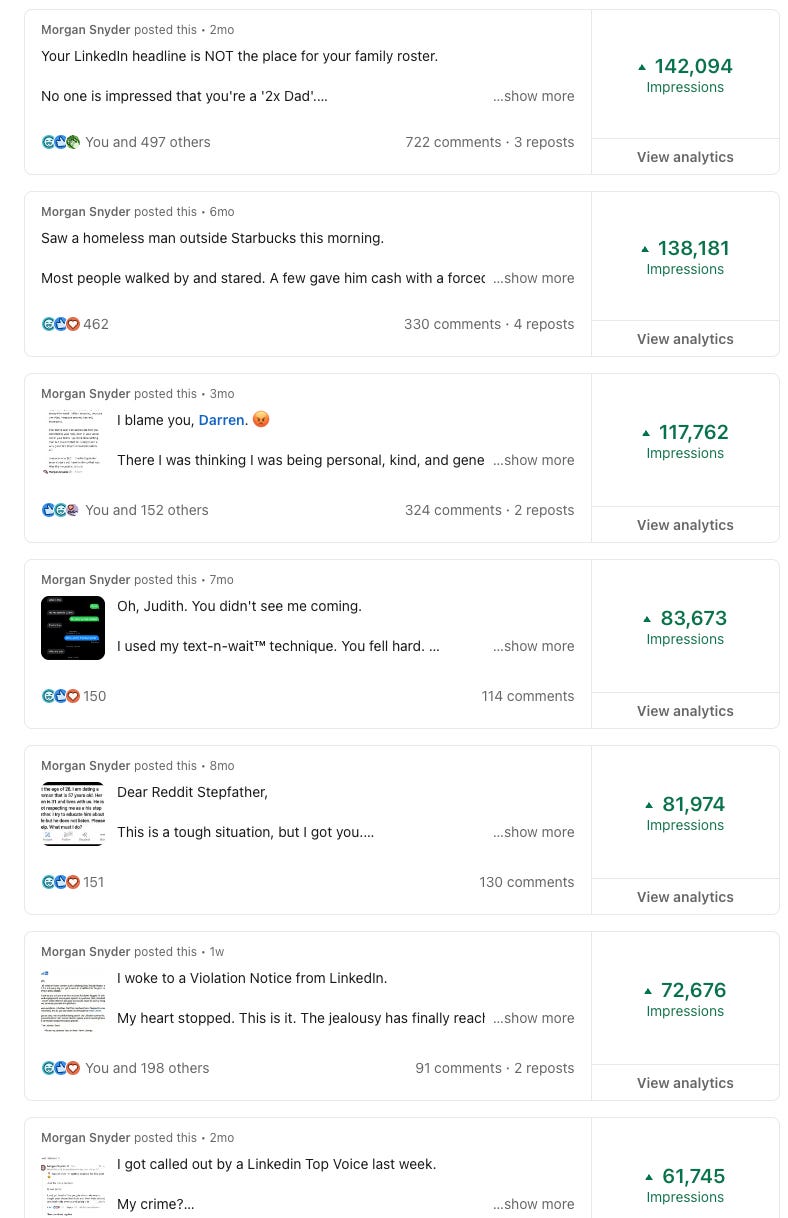The height and width of the screenshot is (1218, 788).
Task: Expand show more on the Starbucks post
Action: (x=533, y=278)
